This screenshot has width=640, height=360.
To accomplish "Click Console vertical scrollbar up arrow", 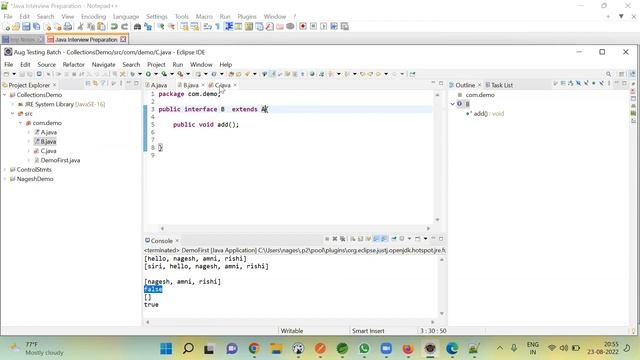I will click(442, 260).
